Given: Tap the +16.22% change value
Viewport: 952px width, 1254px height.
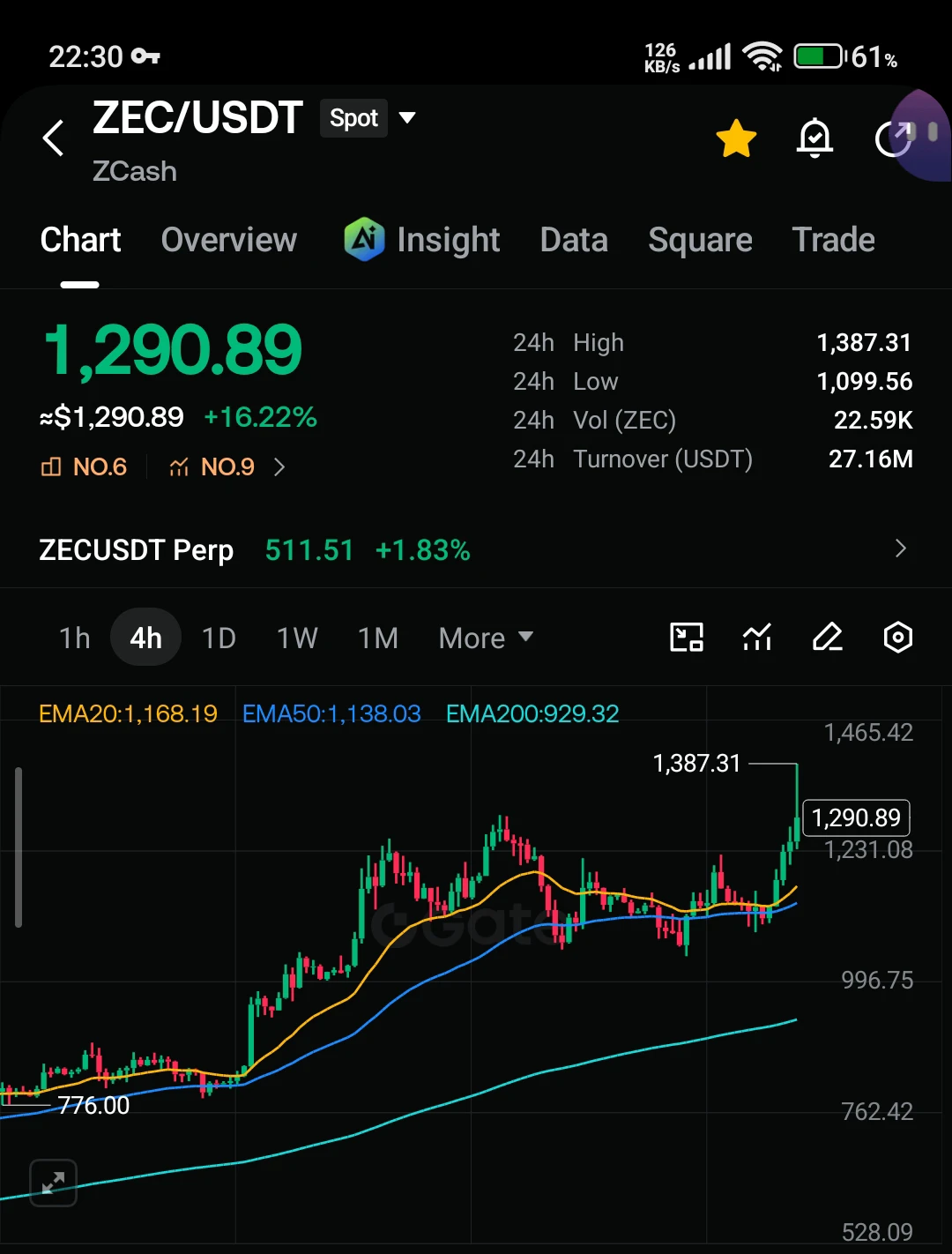Looking at the screenshot, I should coord(260,417).
